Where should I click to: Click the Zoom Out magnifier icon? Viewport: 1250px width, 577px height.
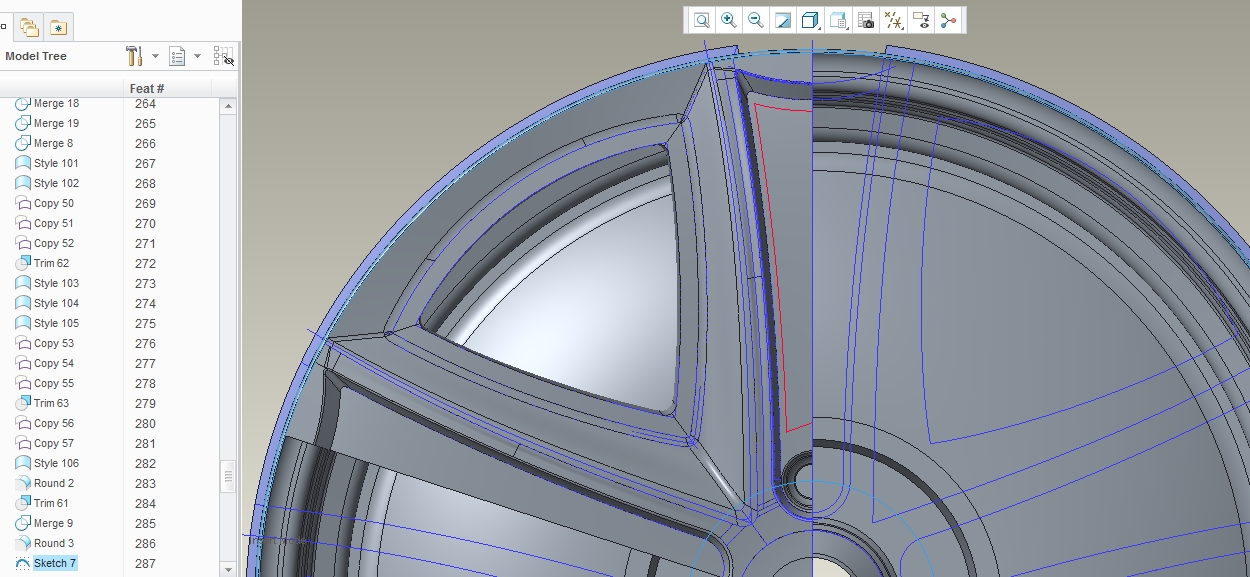(756, 20)
